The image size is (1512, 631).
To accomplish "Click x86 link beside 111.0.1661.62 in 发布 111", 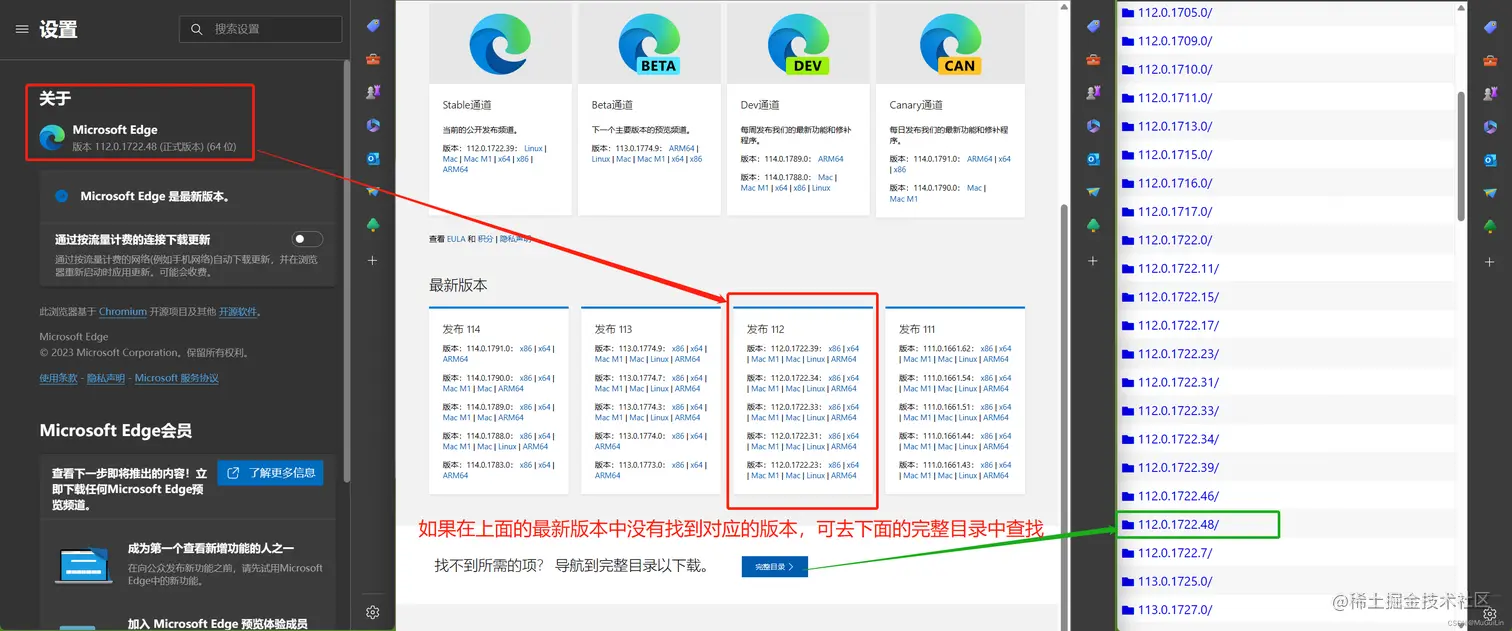I will 987,349.
